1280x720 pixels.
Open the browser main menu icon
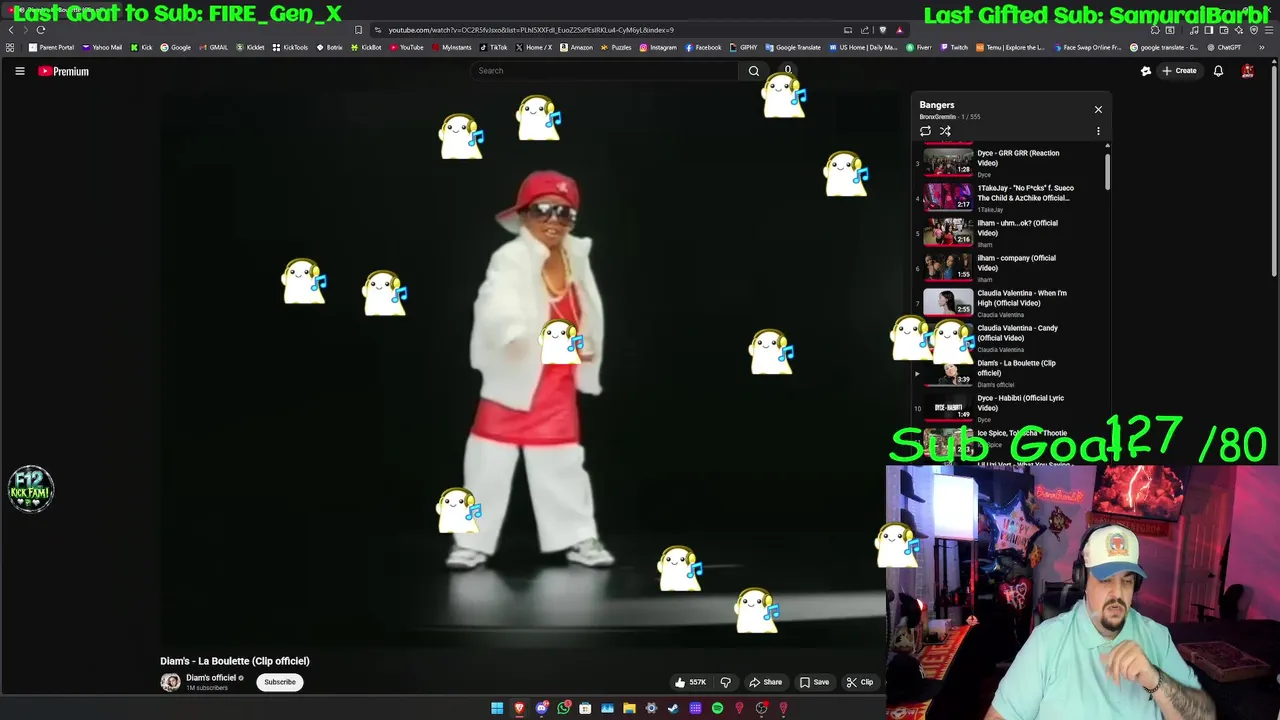click(x=1268, y=30)
